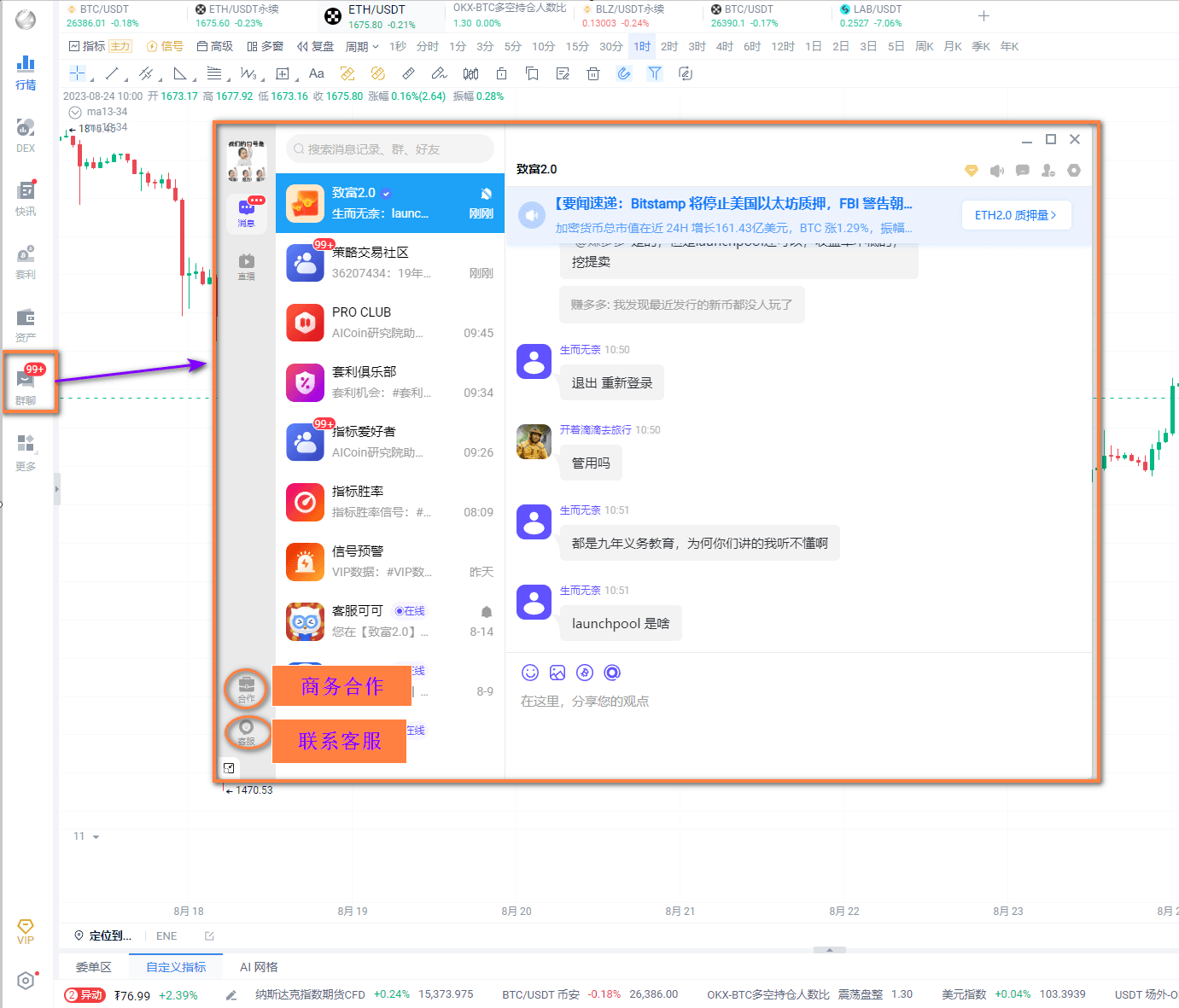The height and width of the screenshot is (1008, 1179).
Task: Select the Aa text annotation tool
Action: [317, 73]
